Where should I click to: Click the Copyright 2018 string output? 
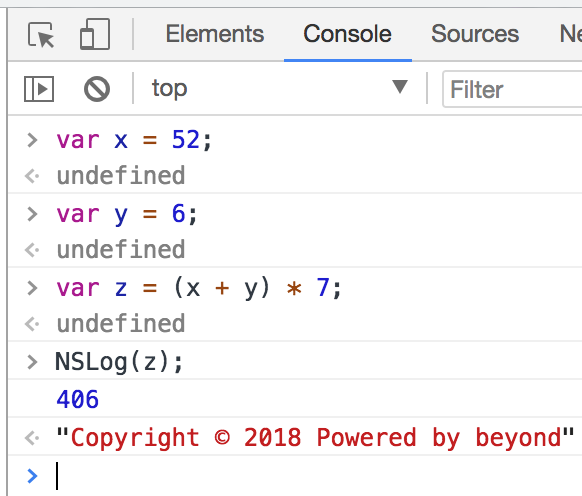pos(315,437)
